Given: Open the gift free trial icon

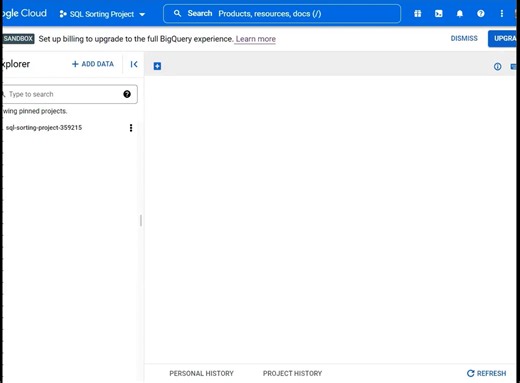Looking at the screenshot, I should click(417, 14).
